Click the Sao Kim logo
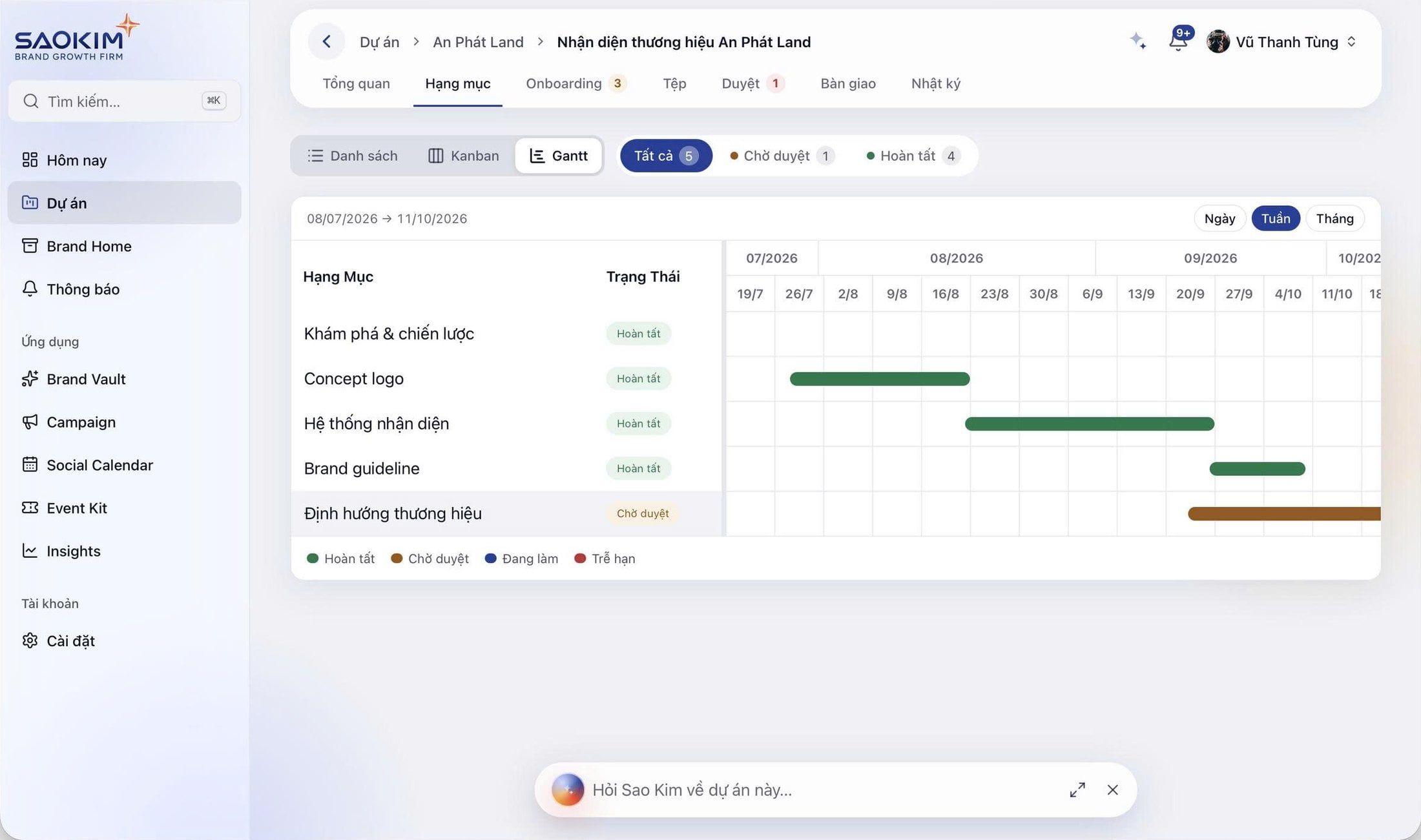This screenshot has width=1421, height=840. (x=77, y=37)
